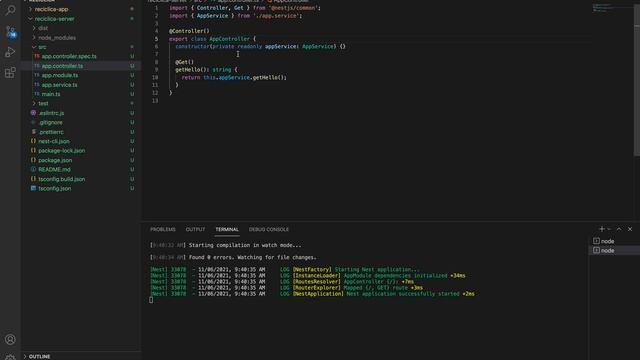
Task: Click the new terminal plus icon
Action: click(x=602, y=229)
